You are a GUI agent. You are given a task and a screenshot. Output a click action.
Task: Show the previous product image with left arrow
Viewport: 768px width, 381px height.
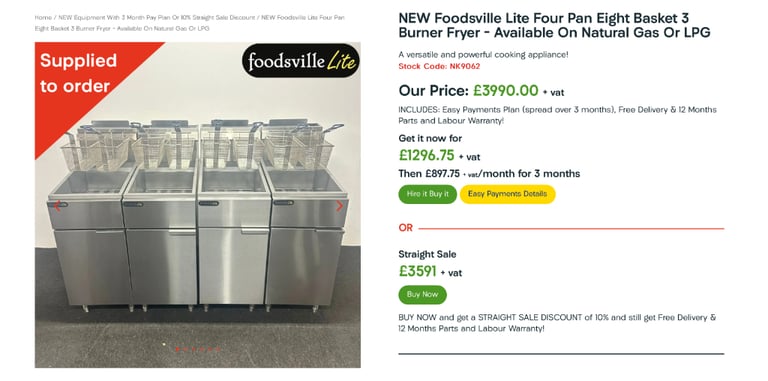[x=57, y=206]
